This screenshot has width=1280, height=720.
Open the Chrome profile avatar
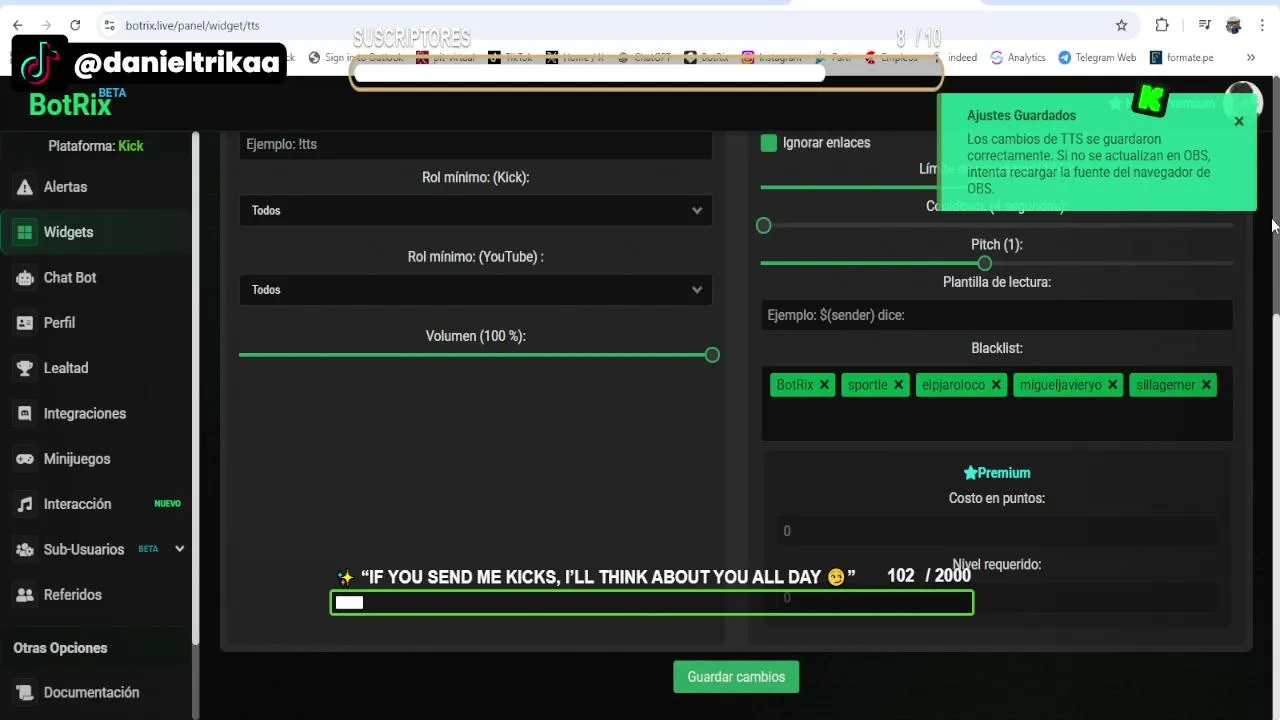click(x=1233, y=25)
